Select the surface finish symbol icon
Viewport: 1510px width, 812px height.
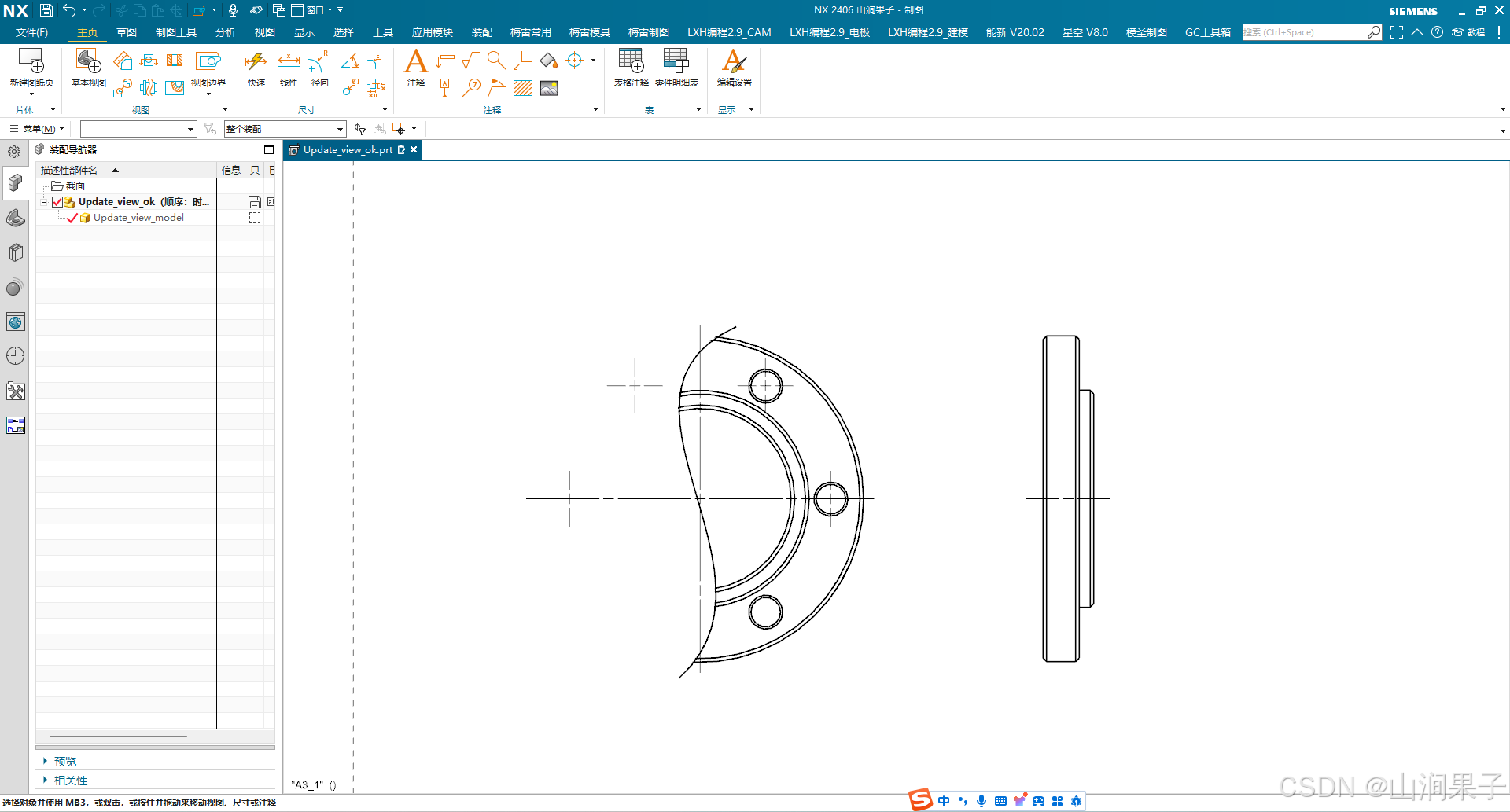pyautogui.click(x=470, y=61)
